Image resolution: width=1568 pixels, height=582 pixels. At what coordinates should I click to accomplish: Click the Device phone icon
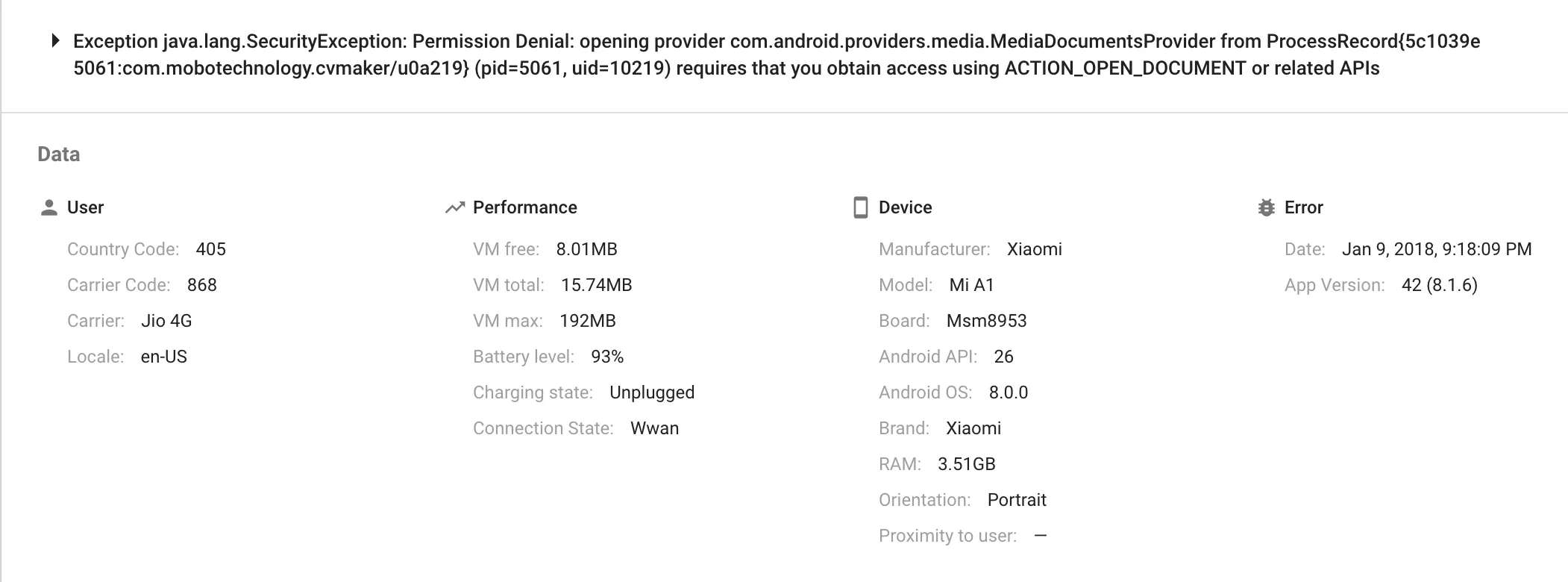point(860,207)
